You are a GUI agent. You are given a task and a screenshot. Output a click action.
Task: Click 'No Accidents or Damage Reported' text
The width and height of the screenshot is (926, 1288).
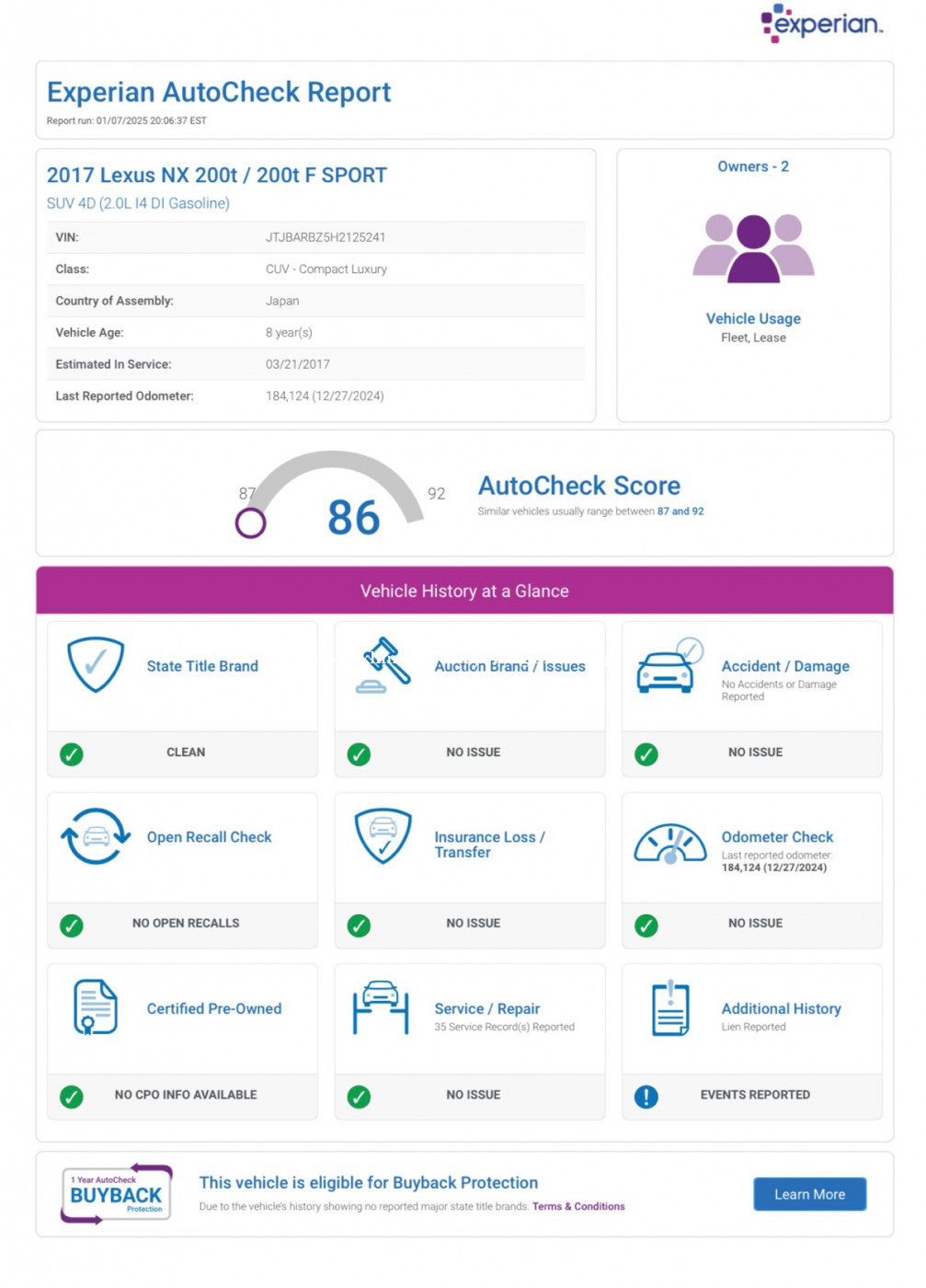tap(779, 690)
